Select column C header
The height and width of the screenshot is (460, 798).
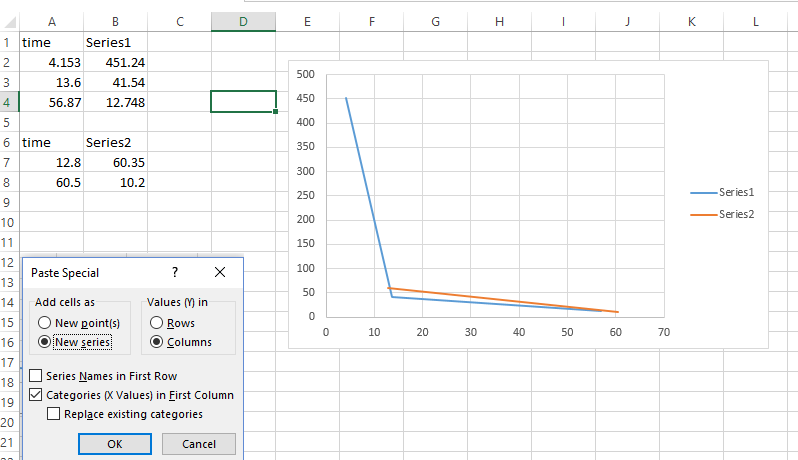click(180, 22)
